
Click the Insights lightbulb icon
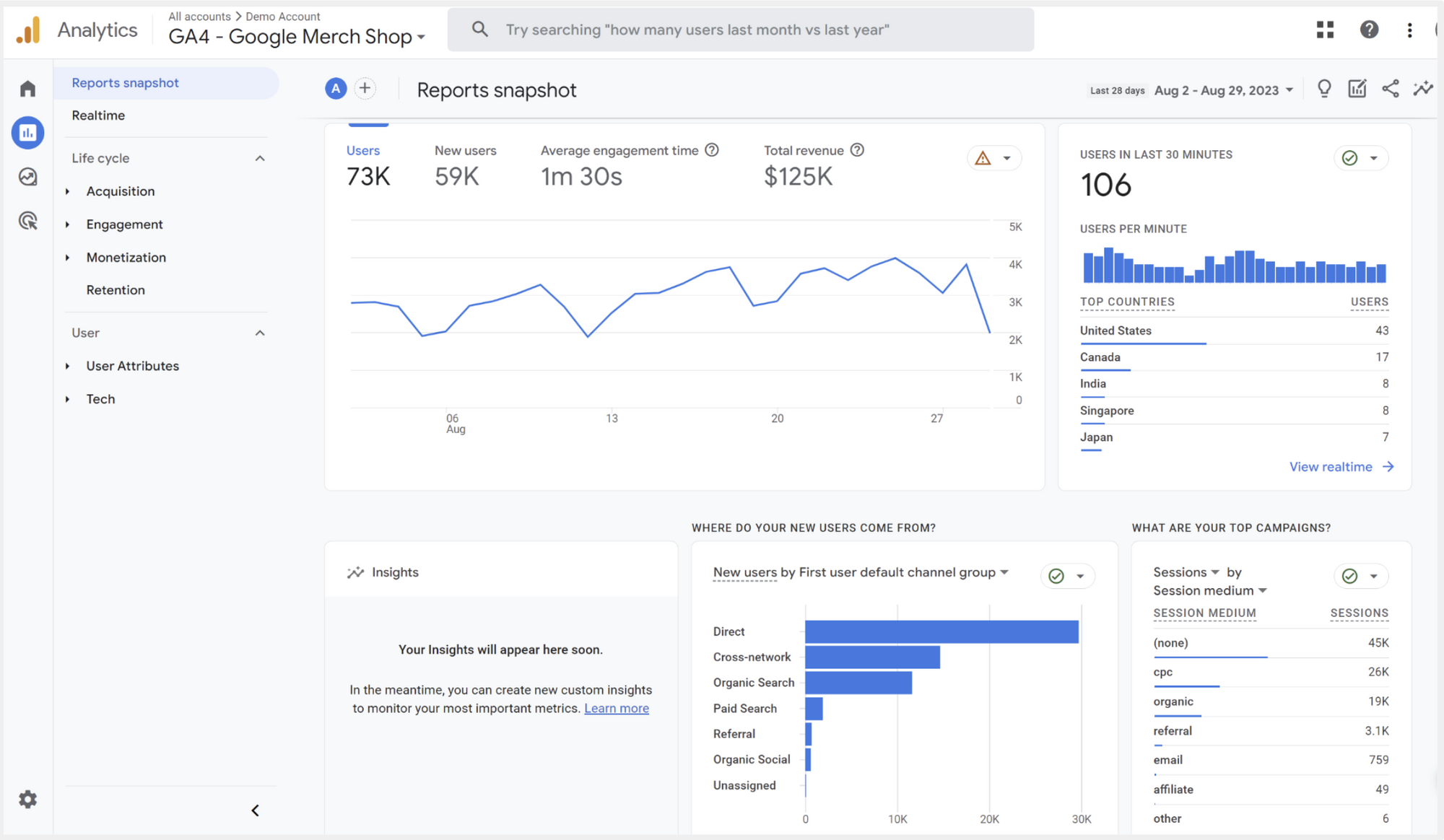tap(1324, 89)
